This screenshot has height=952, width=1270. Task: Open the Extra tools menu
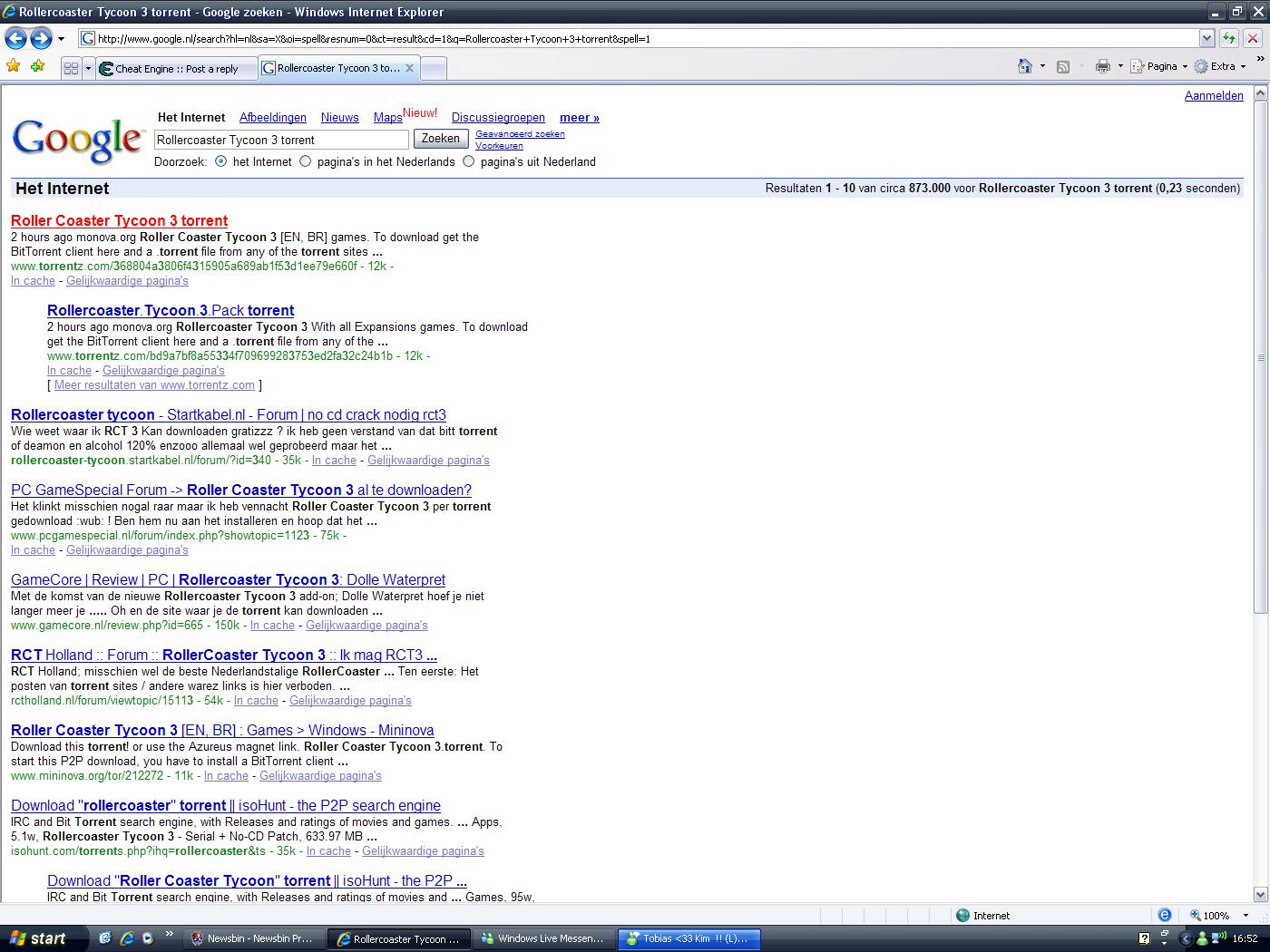pos(1220,66)
